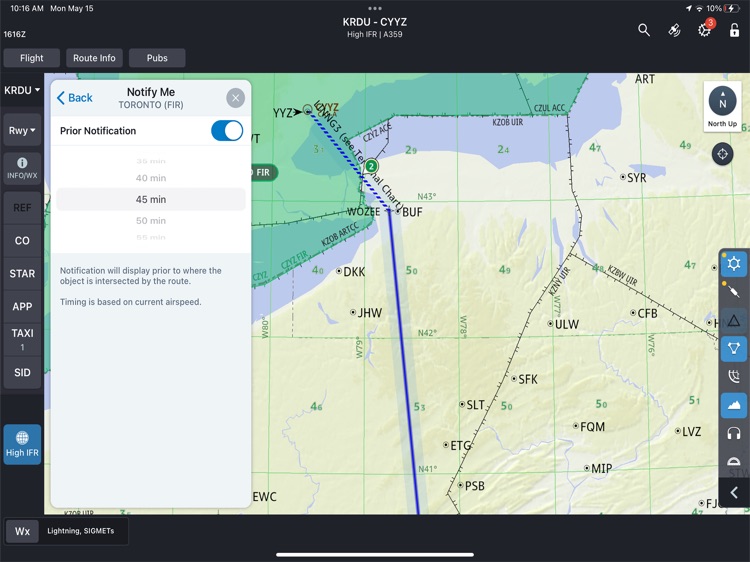The height and width of the screenshot is (562, 750).
Task: Open the Rwy runway dropdown
Action: pyautogui.click(x=22, y=131)
